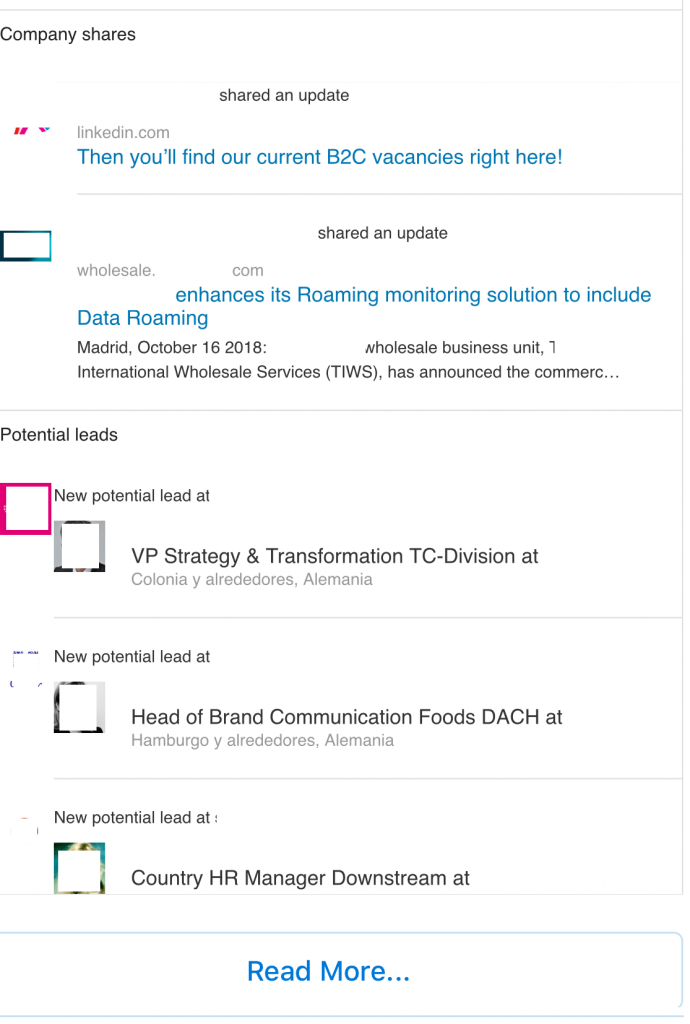Click the wholesale domain source label
Image resolution: width=690 pixels, height=1024 pixels.
click(x=170, y=270)
